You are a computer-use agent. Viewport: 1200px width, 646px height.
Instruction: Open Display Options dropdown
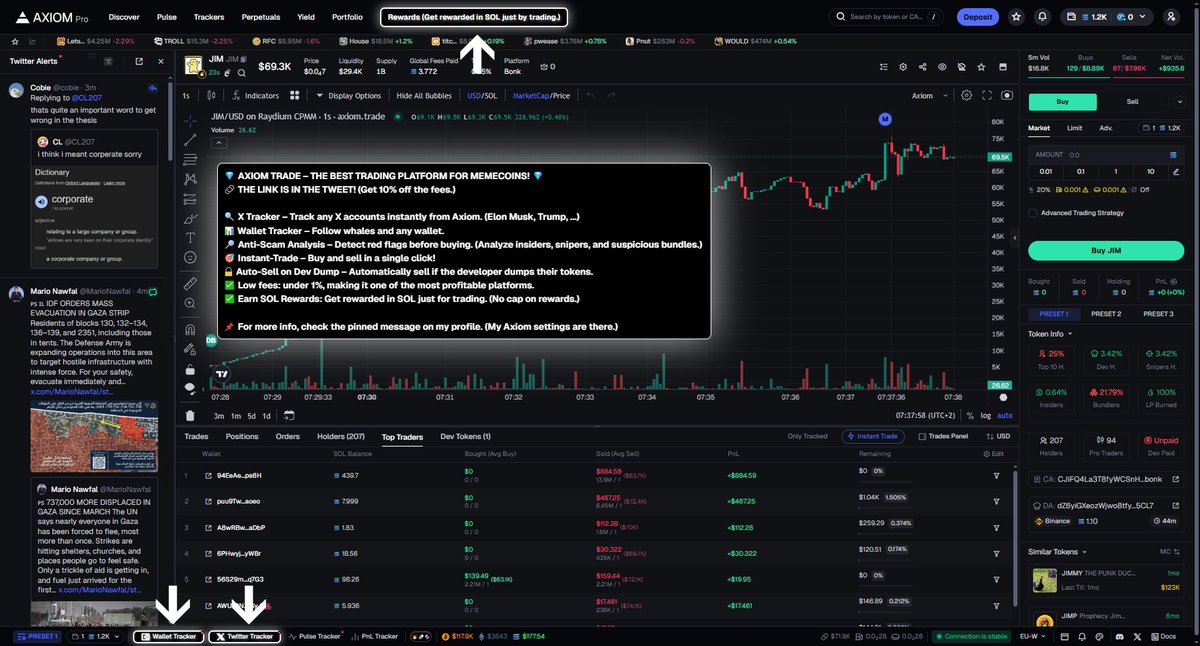349,96
